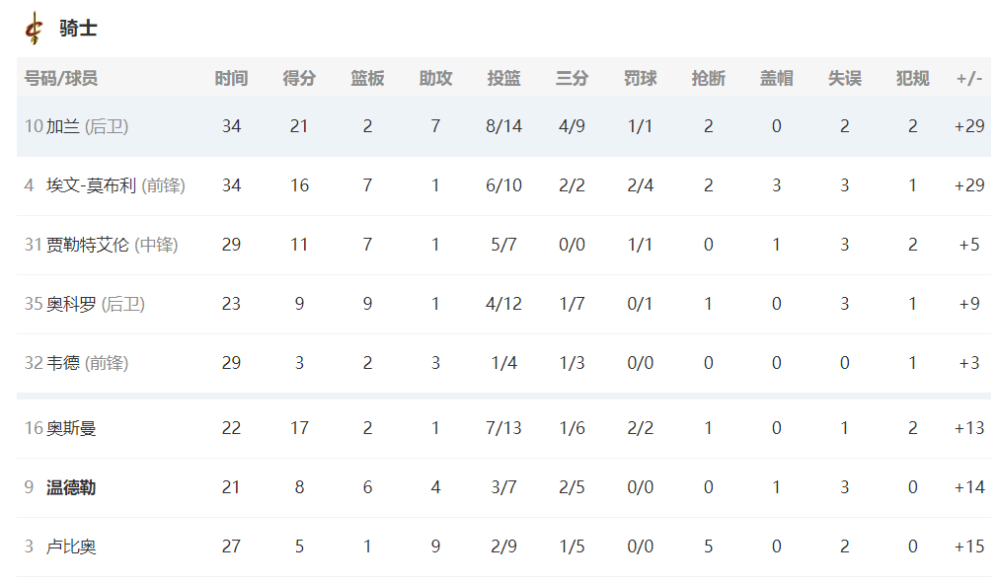Viewport: 1000px width, 583px height.
Task: Open 奥科罗 player link
Action: (x=71, y=304)
